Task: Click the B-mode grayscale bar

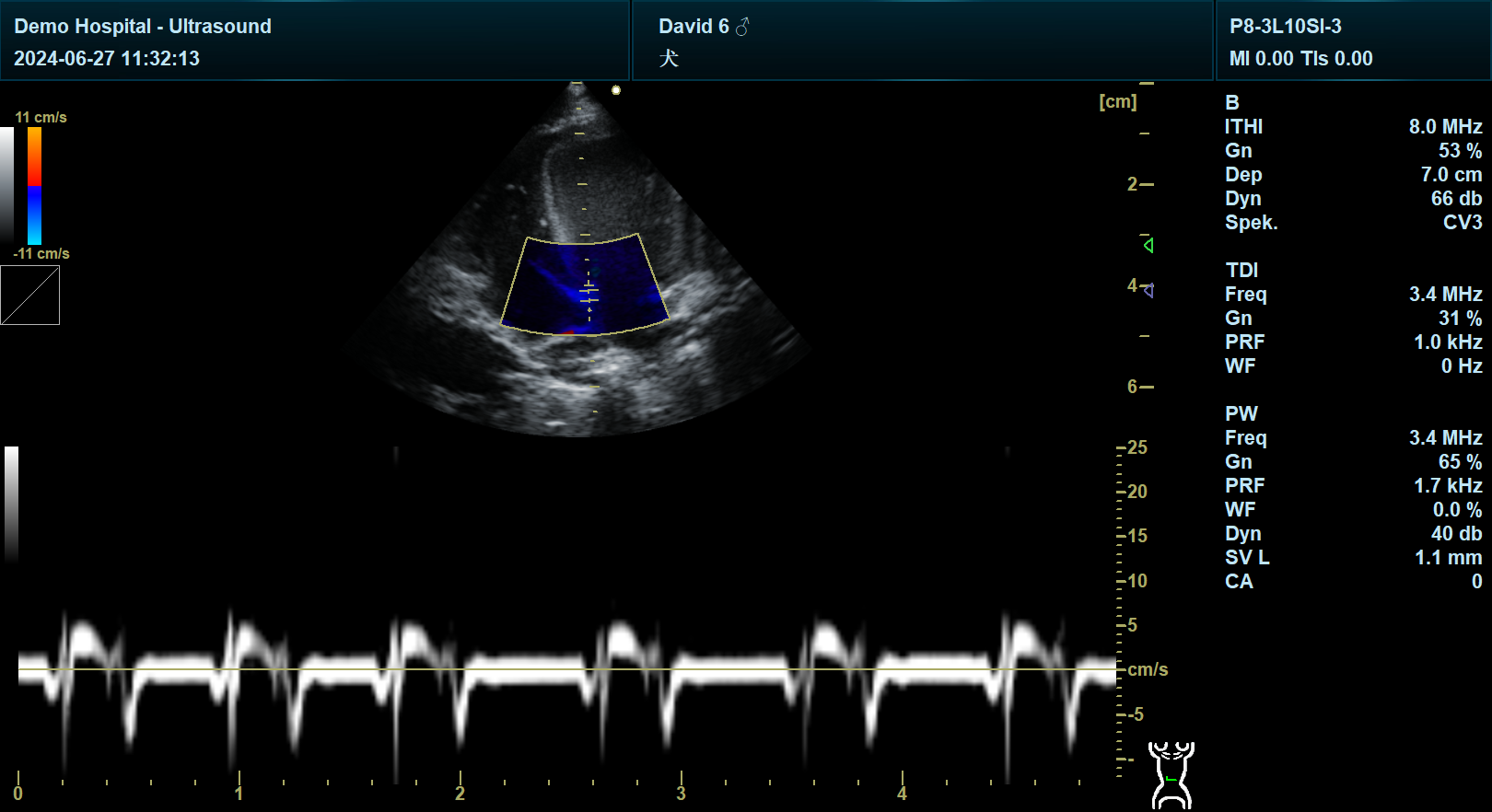Action: (x=7, y=185)
